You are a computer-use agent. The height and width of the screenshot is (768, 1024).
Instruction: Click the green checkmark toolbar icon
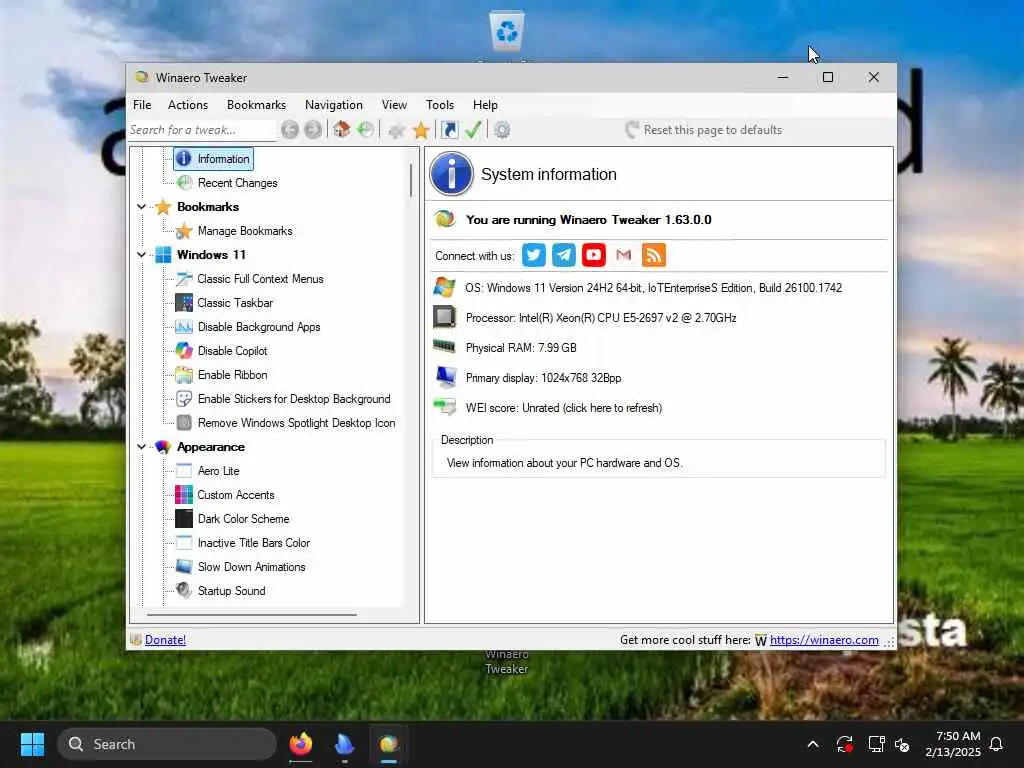[473, 129]
